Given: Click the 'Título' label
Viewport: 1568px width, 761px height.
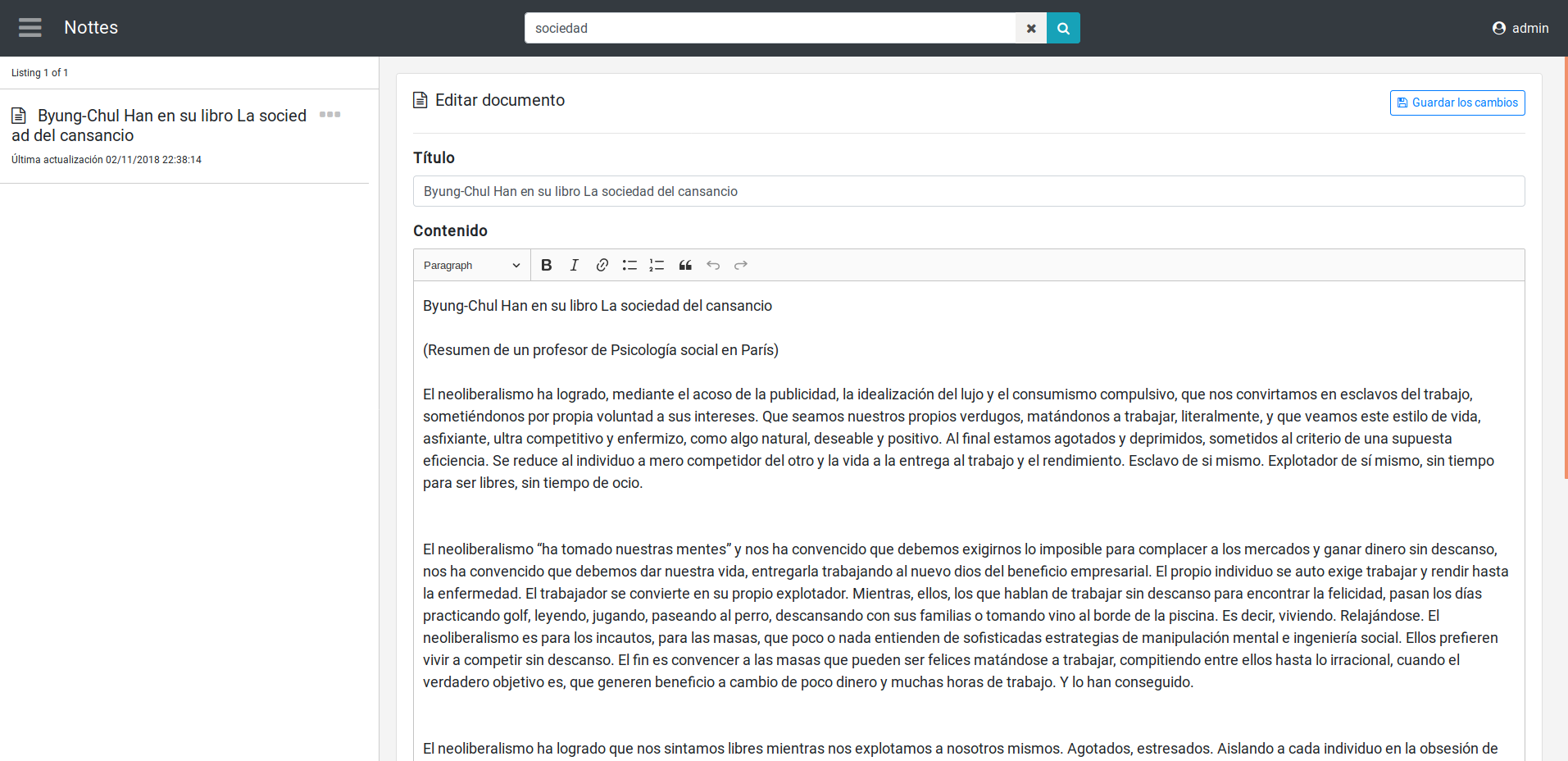Looking at the screenshot, I should 434,157.
